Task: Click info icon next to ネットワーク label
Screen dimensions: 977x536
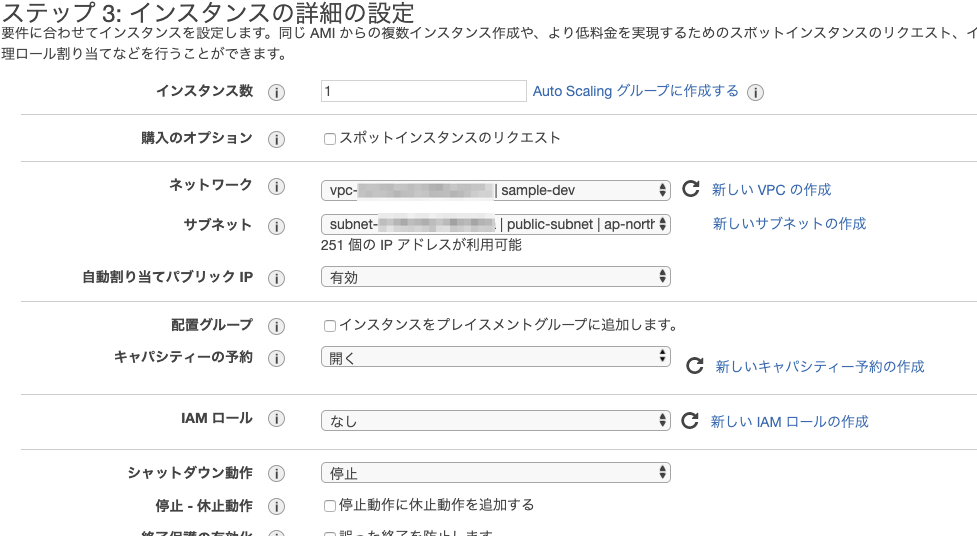Action: tap(277, 188)
